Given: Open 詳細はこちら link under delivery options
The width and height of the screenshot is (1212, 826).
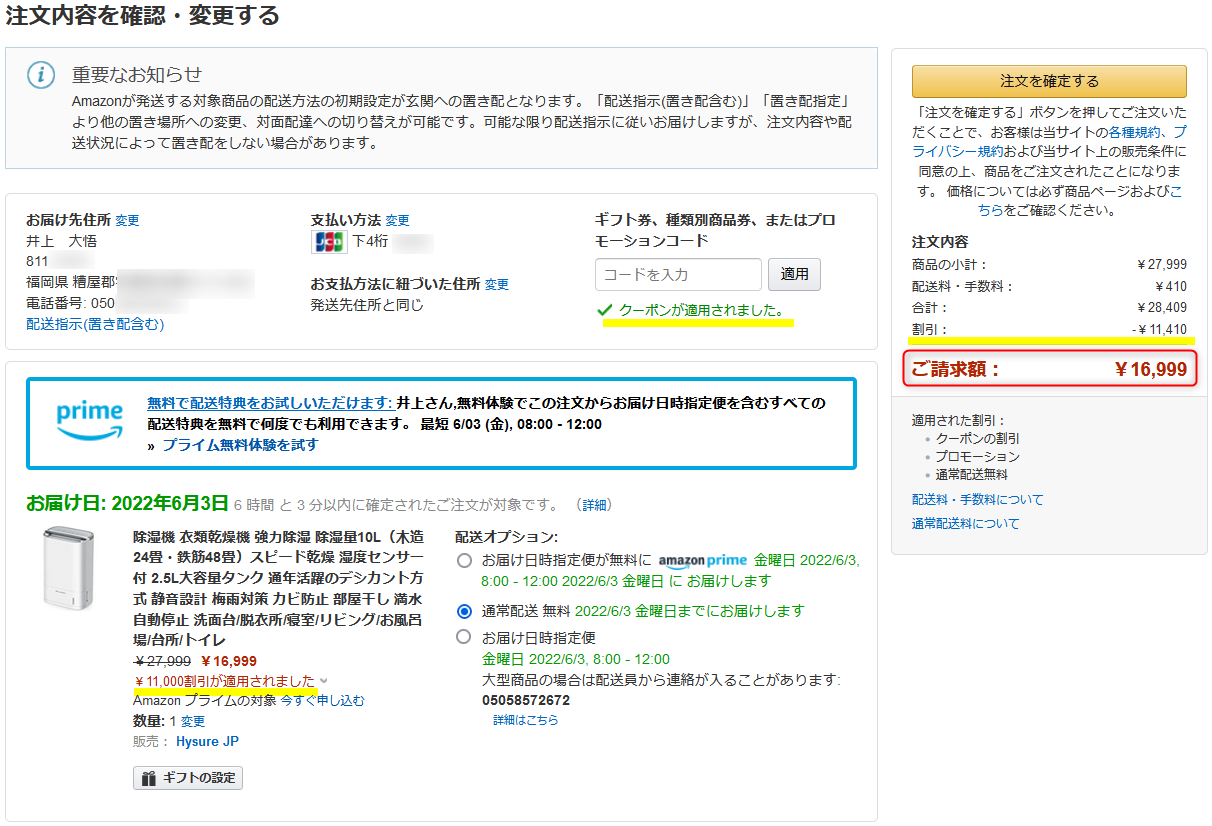Looking at the screenshot, I should [x=525, y=720].
